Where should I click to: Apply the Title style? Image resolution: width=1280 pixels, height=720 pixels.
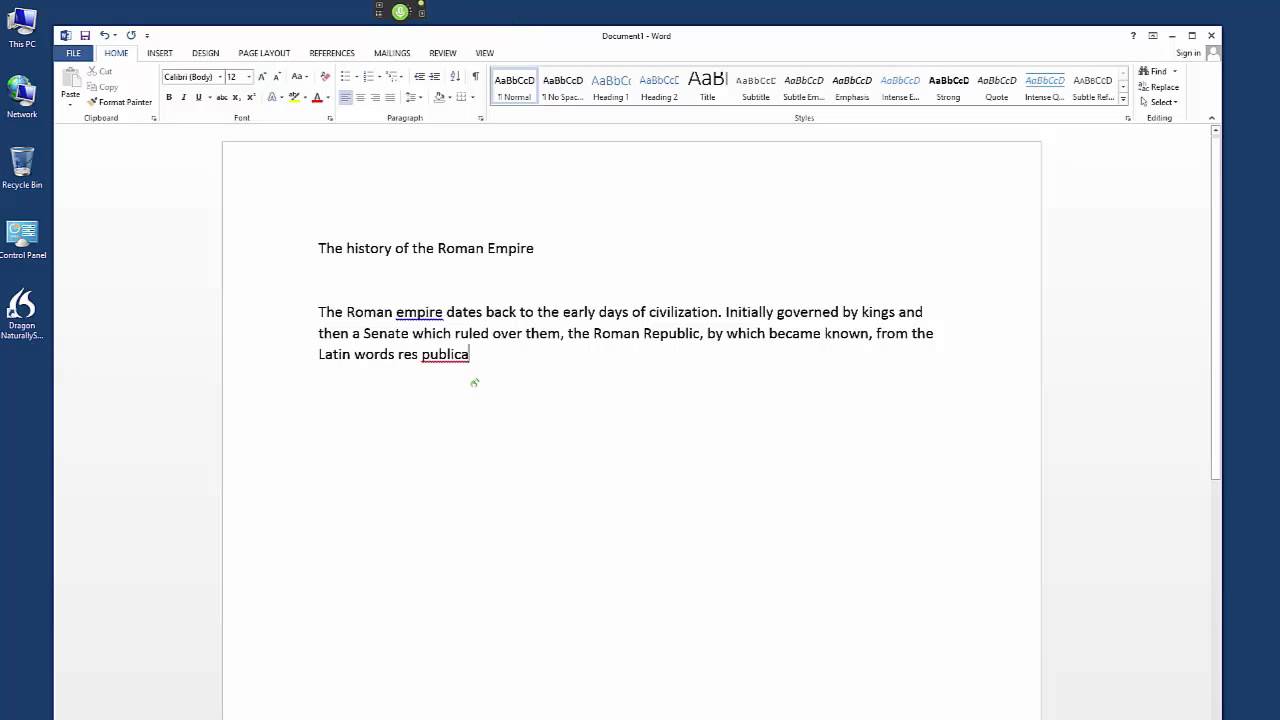tap(707, 86)
